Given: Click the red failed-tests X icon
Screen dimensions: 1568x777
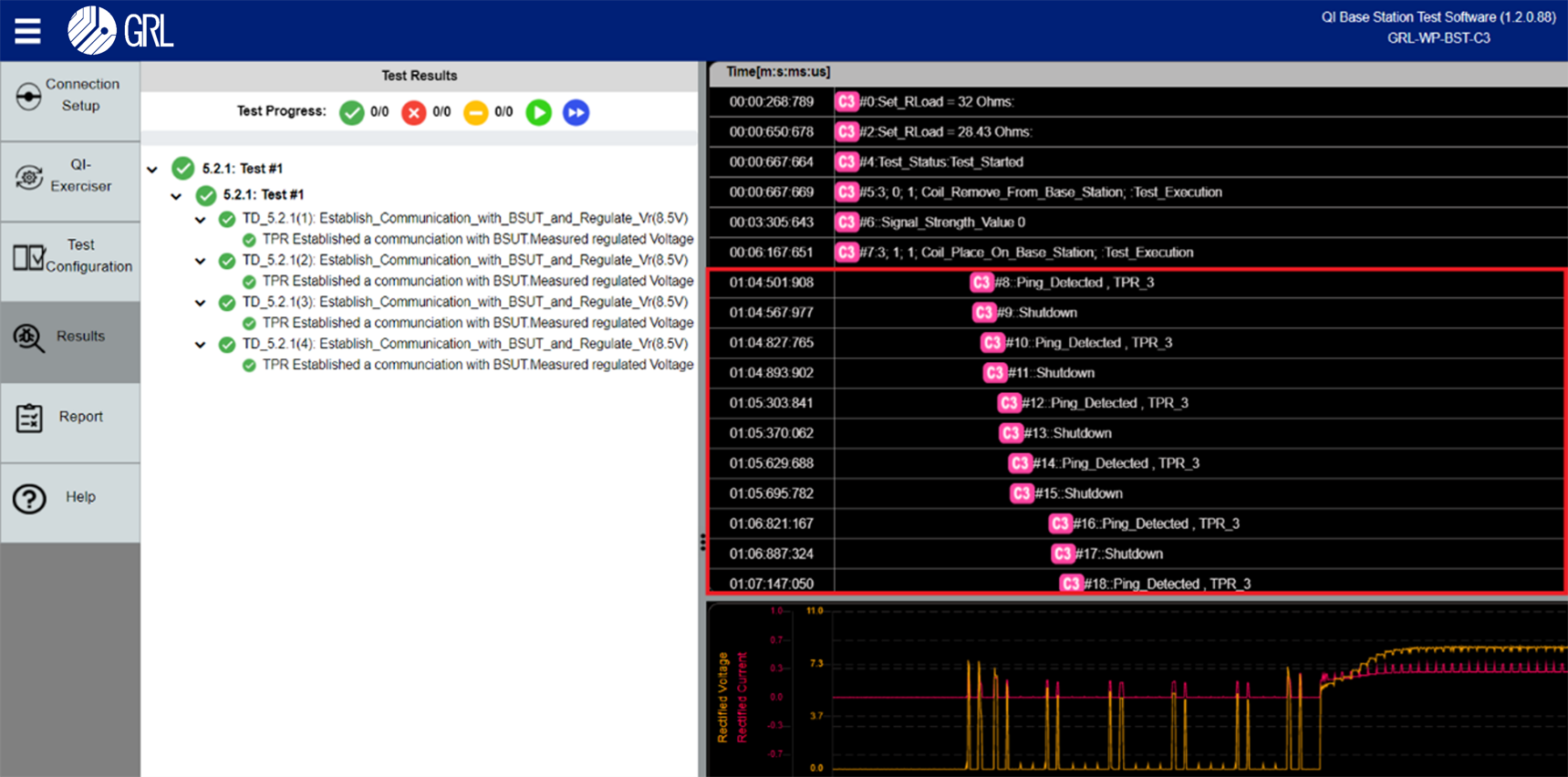Looking at the screenshot, I should click(413, 113).
